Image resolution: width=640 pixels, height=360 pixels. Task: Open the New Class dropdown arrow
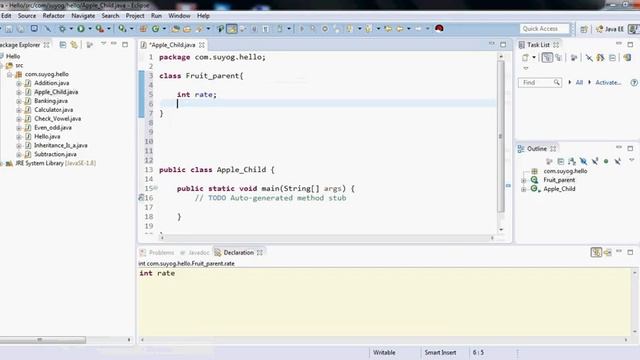[x=164, y=29]
